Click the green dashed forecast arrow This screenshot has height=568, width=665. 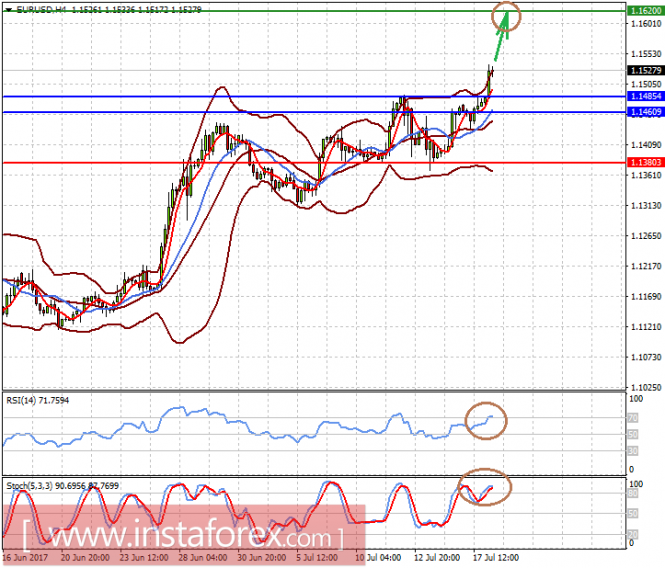click(x=500, y=46)
